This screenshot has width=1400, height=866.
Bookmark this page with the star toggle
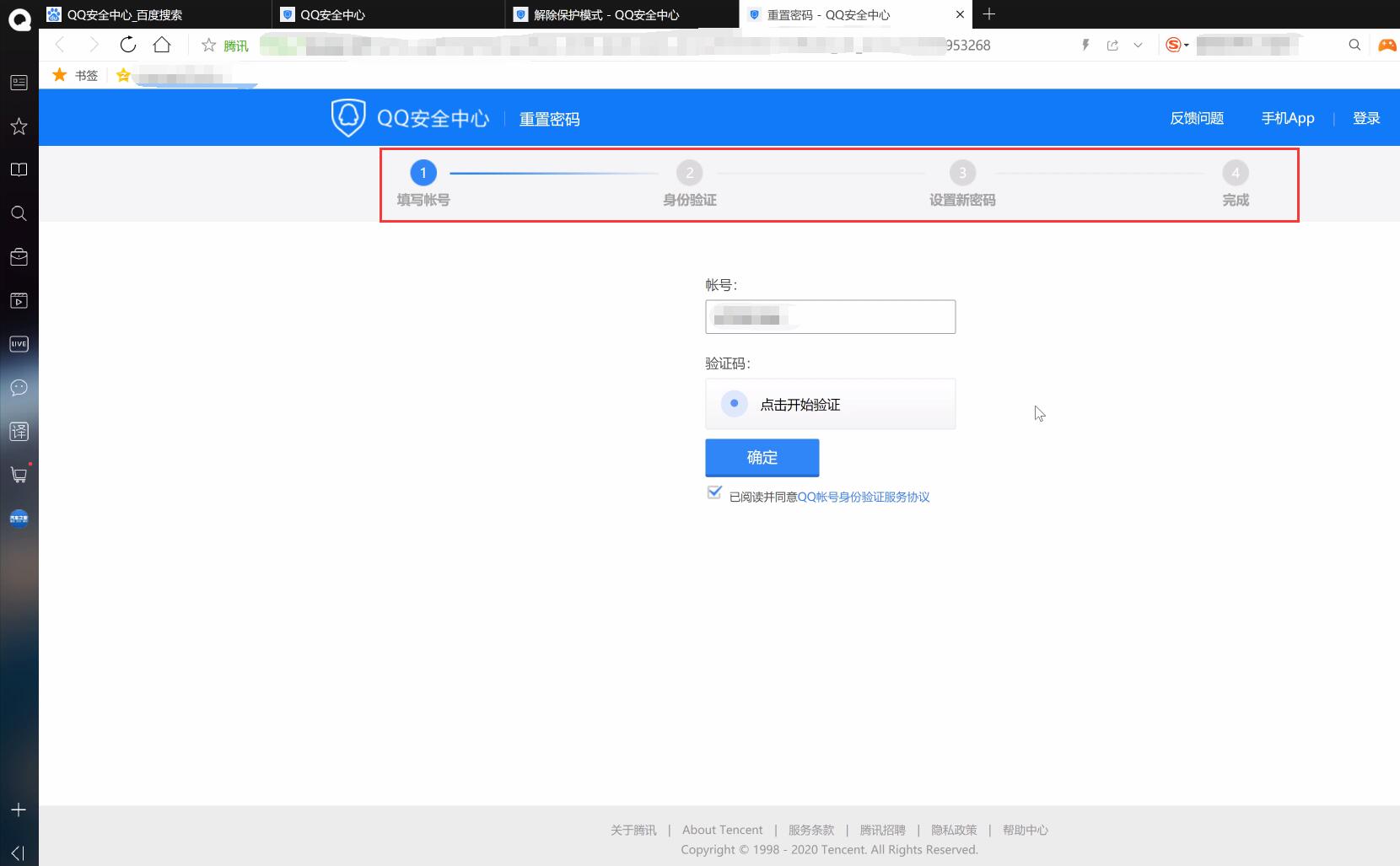208,45
